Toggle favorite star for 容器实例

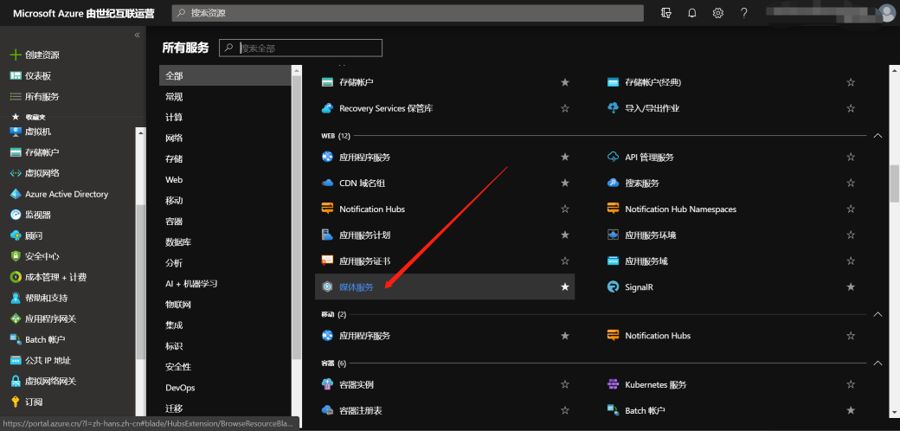(565, 385)
